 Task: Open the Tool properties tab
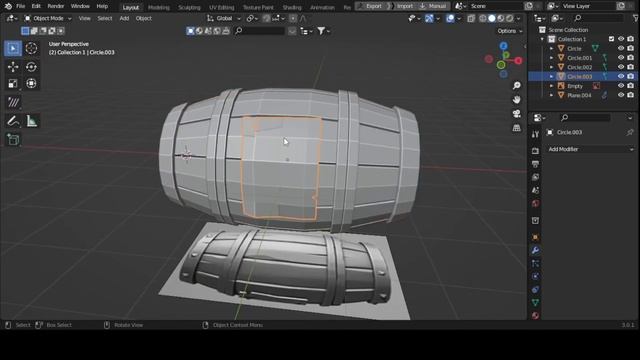coord(536,134)
